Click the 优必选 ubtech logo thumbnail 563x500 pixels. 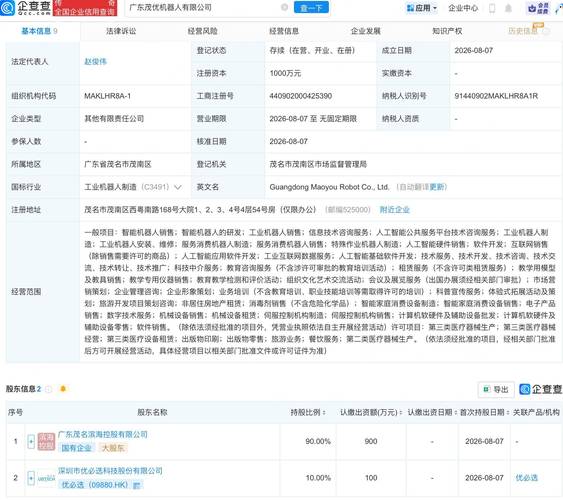click(x=46, y=478)
